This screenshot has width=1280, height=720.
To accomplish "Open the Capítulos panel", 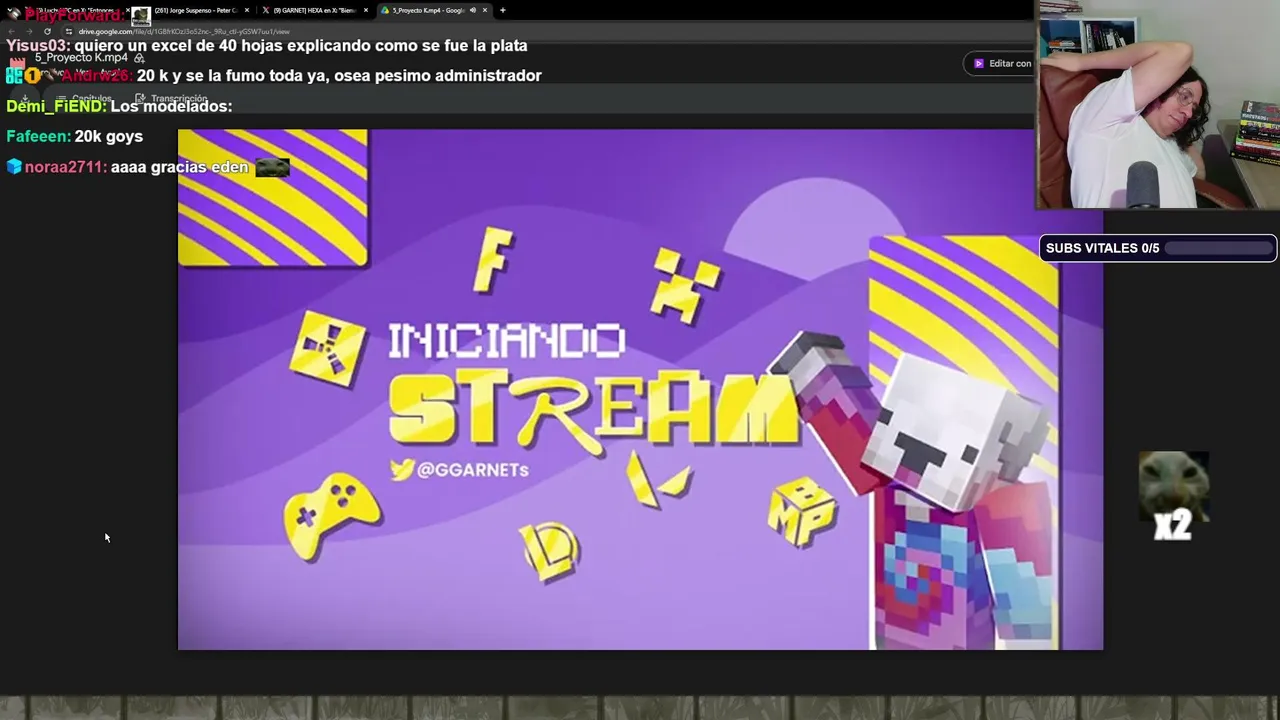I will click(x=85, y=99).
